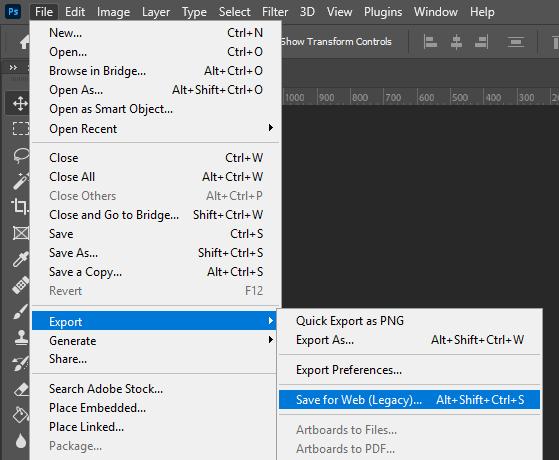Select the Move tool
The height and width of the screenshot is (460, 559).
pos(20,104)
